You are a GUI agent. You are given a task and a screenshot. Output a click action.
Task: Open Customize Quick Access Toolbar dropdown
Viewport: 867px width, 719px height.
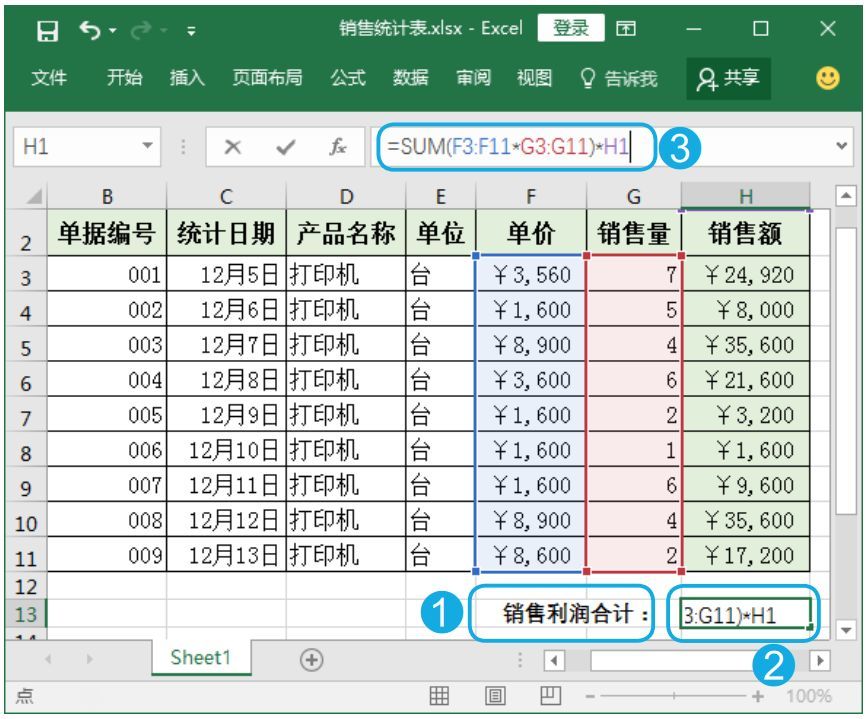coord(191,31)
